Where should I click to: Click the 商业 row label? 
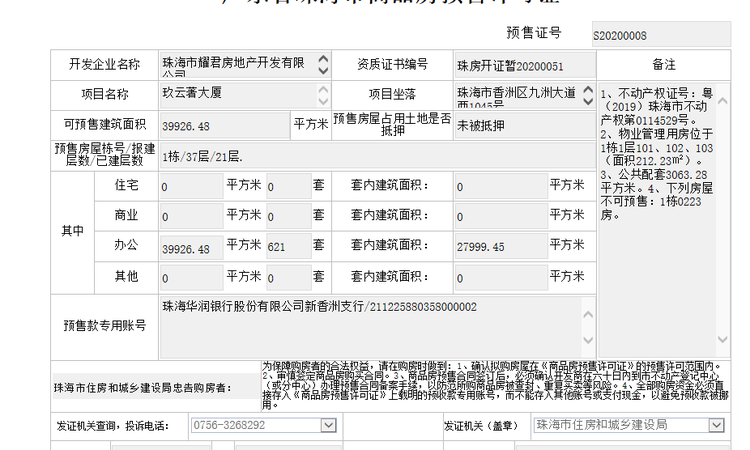click(126, 215)
